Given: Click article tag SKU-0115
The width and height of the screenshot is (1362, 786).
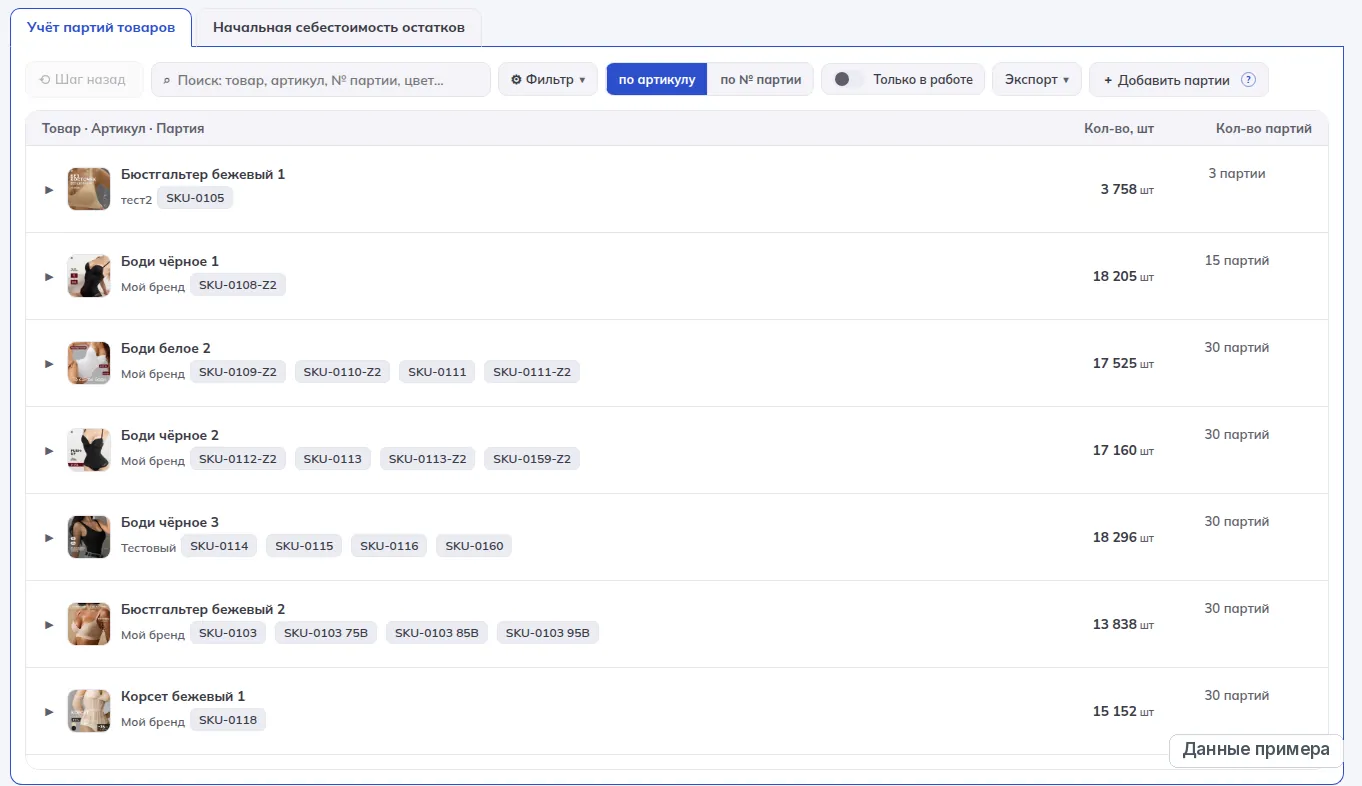Looking at the screenshot, I should (304, 546).
